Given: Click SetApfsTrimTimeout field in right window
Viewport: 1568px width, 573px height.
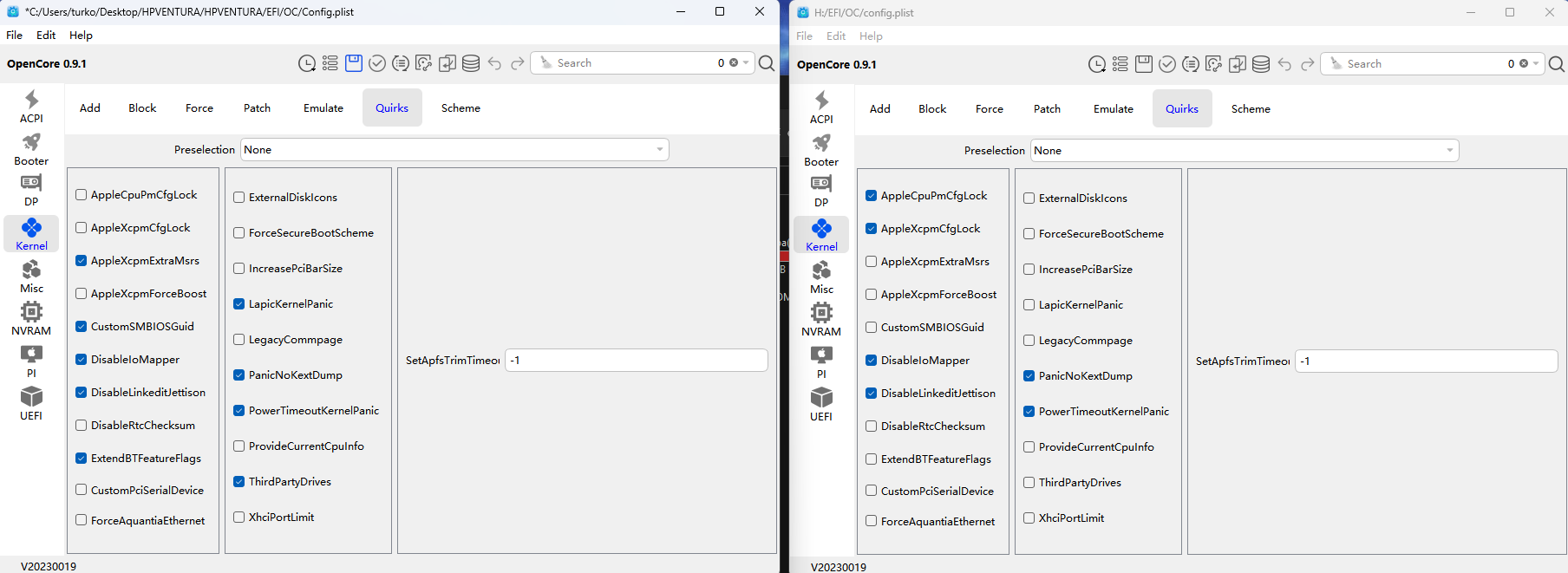Looking at the screenshot, I should (x=1426, y=361).
